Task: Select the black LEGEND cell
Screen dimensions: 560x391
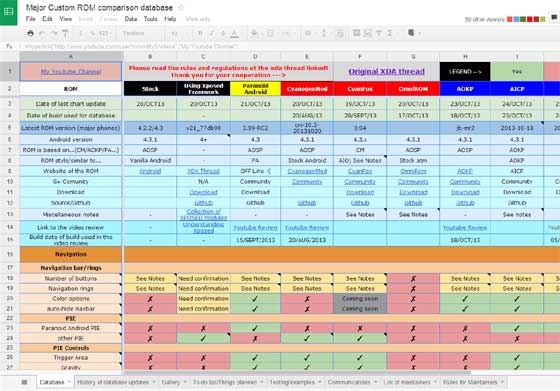Action: pos(465,71)
